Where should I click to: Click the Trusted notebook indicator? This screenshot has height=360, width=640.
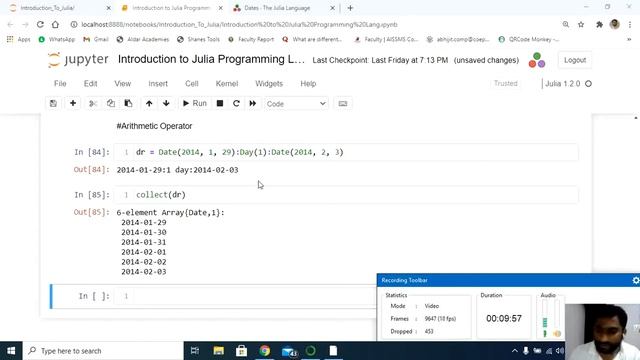pos(506,83)
